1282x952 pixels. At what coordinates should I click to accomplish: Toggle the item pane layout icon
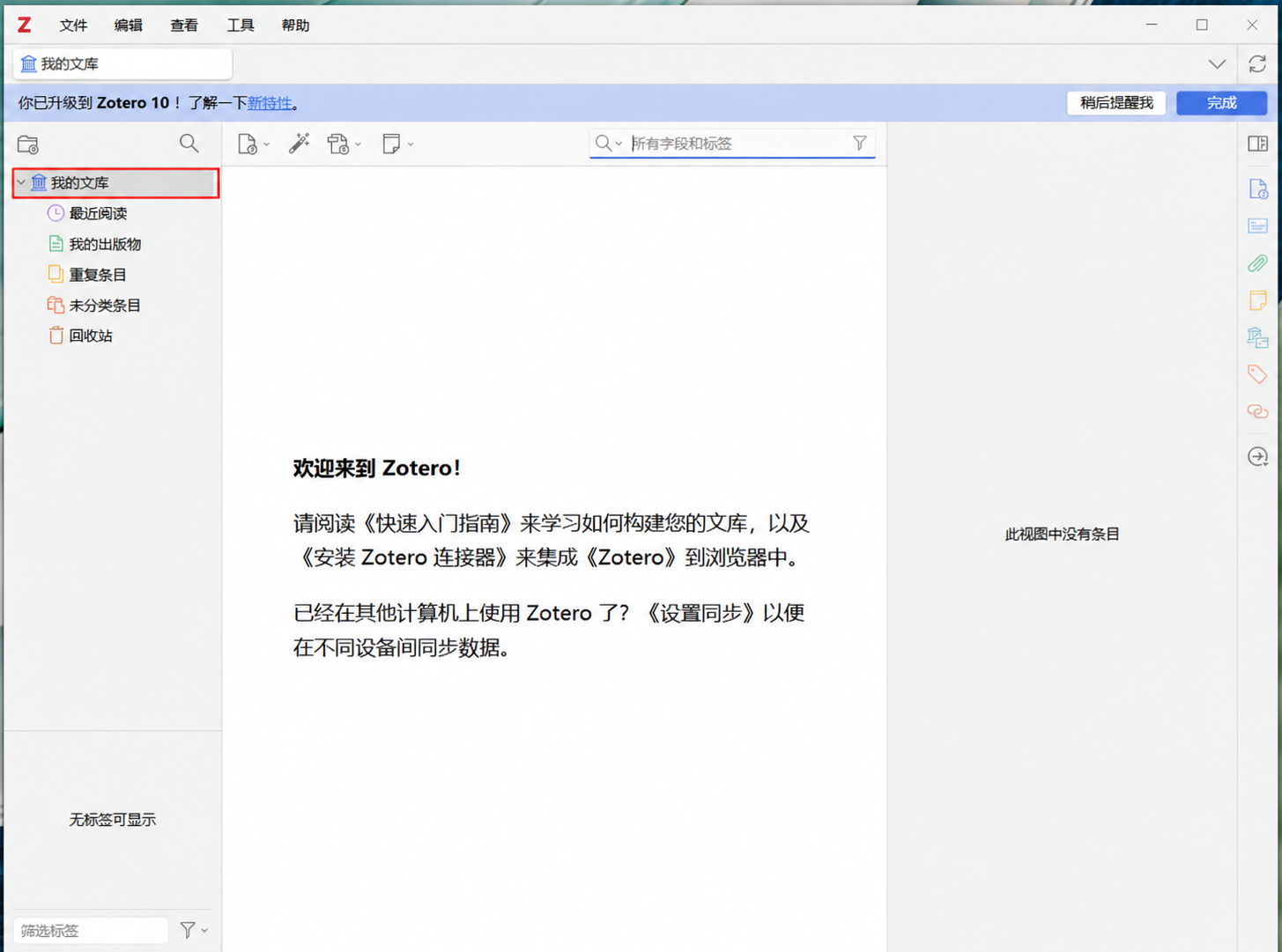(1258, 144)
